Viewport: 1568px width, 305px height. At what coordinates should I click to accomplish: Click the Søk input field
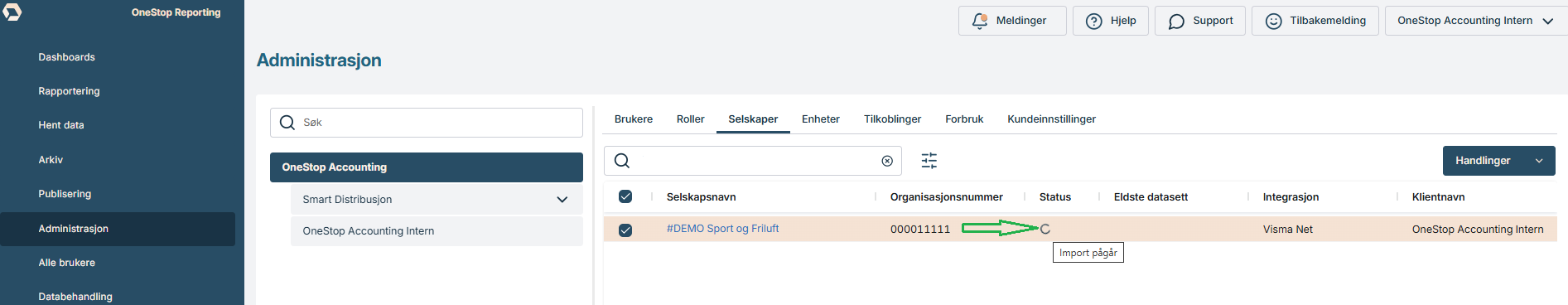tap(427, 123)
